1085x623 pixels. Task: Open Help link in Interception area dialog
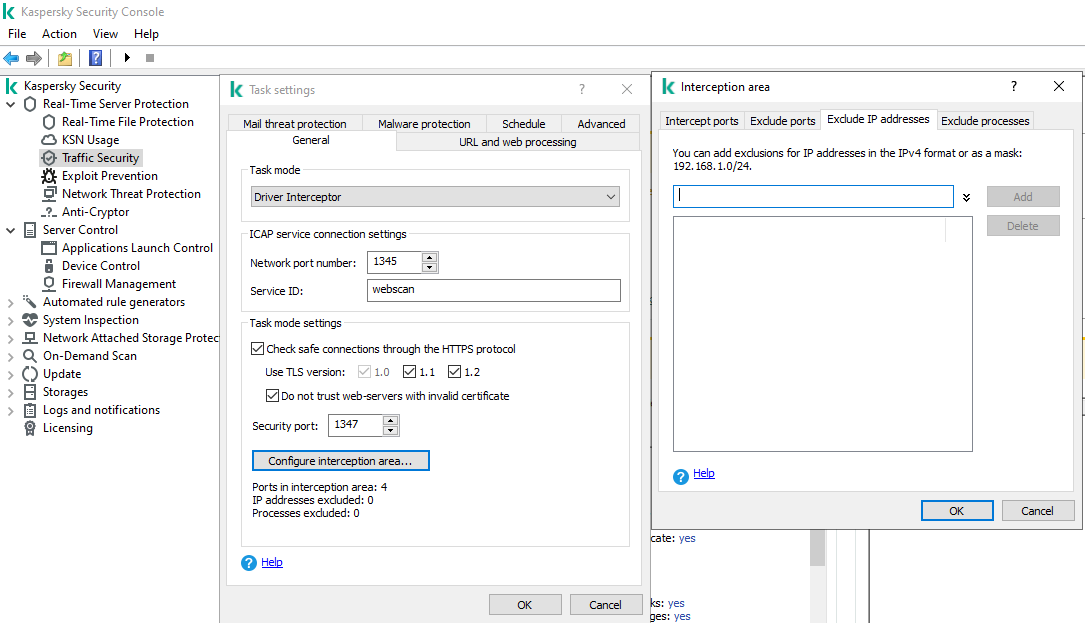coord(704,473)
